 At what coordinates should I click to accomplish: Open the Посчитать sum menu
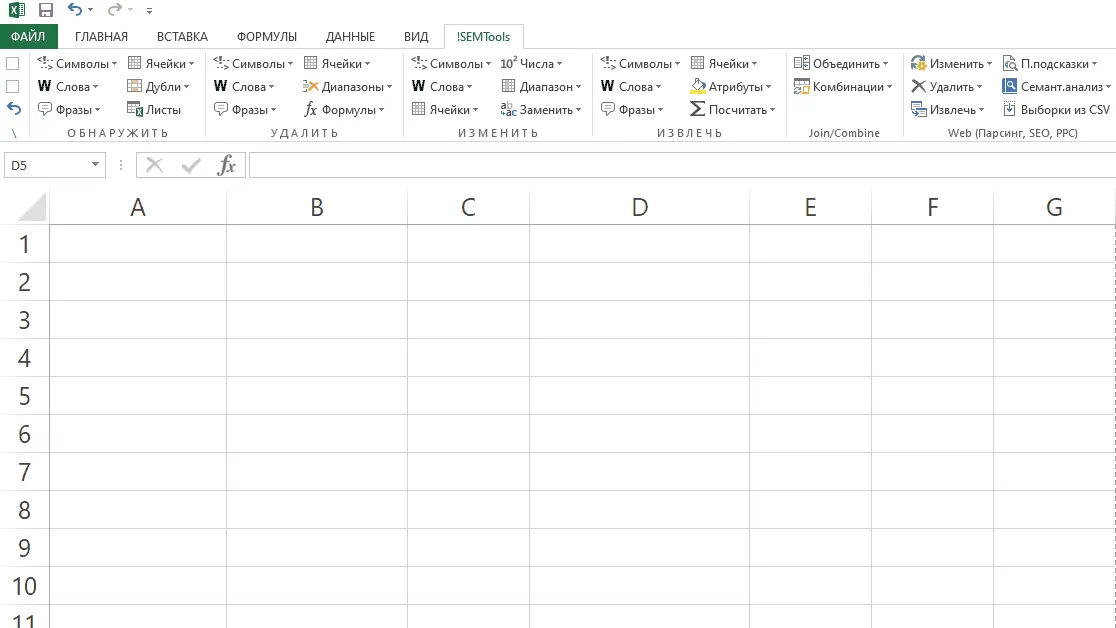(733, 110)
